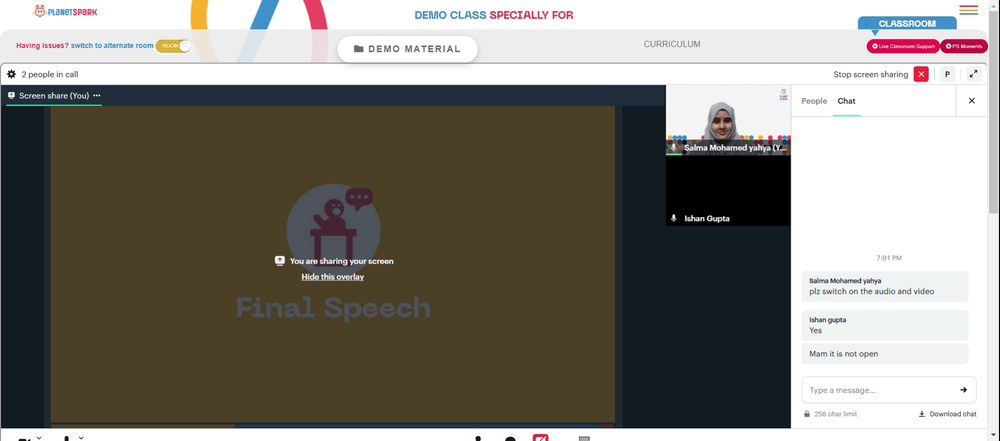Select the Chat tab
This screenshot has height=441, width=1000.
(846, 101)
